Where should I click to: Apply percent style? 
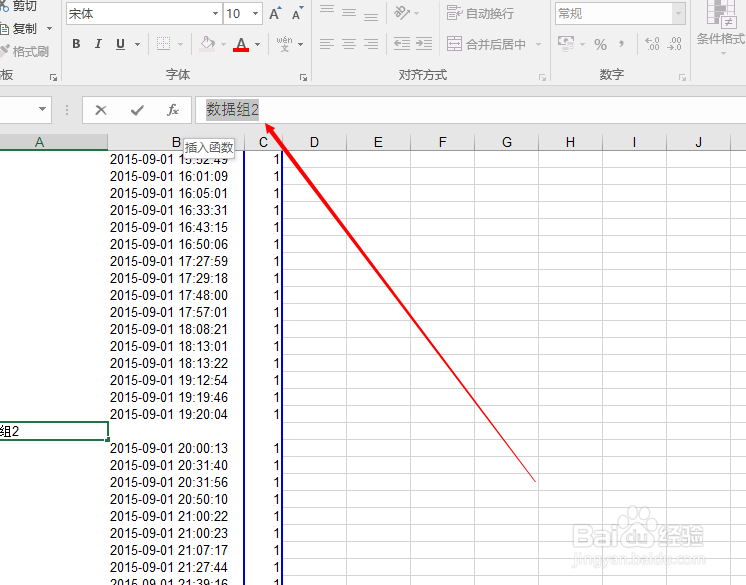600,45
